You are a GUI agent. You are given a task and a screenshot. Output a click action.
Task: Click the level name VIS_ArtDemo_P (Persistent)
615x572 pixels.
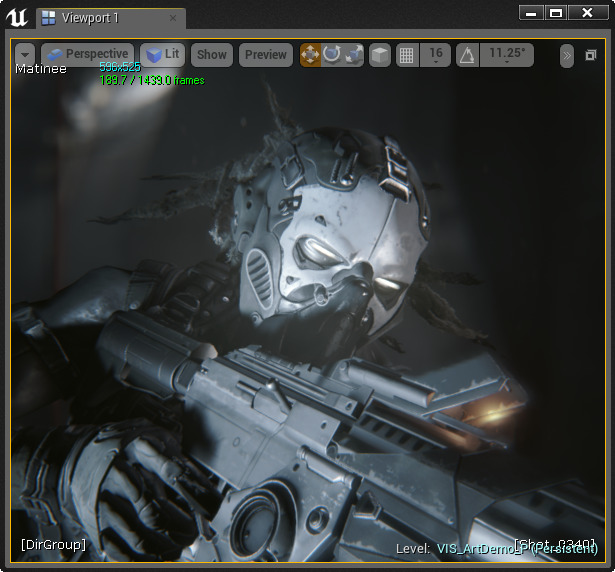[517, 548]
